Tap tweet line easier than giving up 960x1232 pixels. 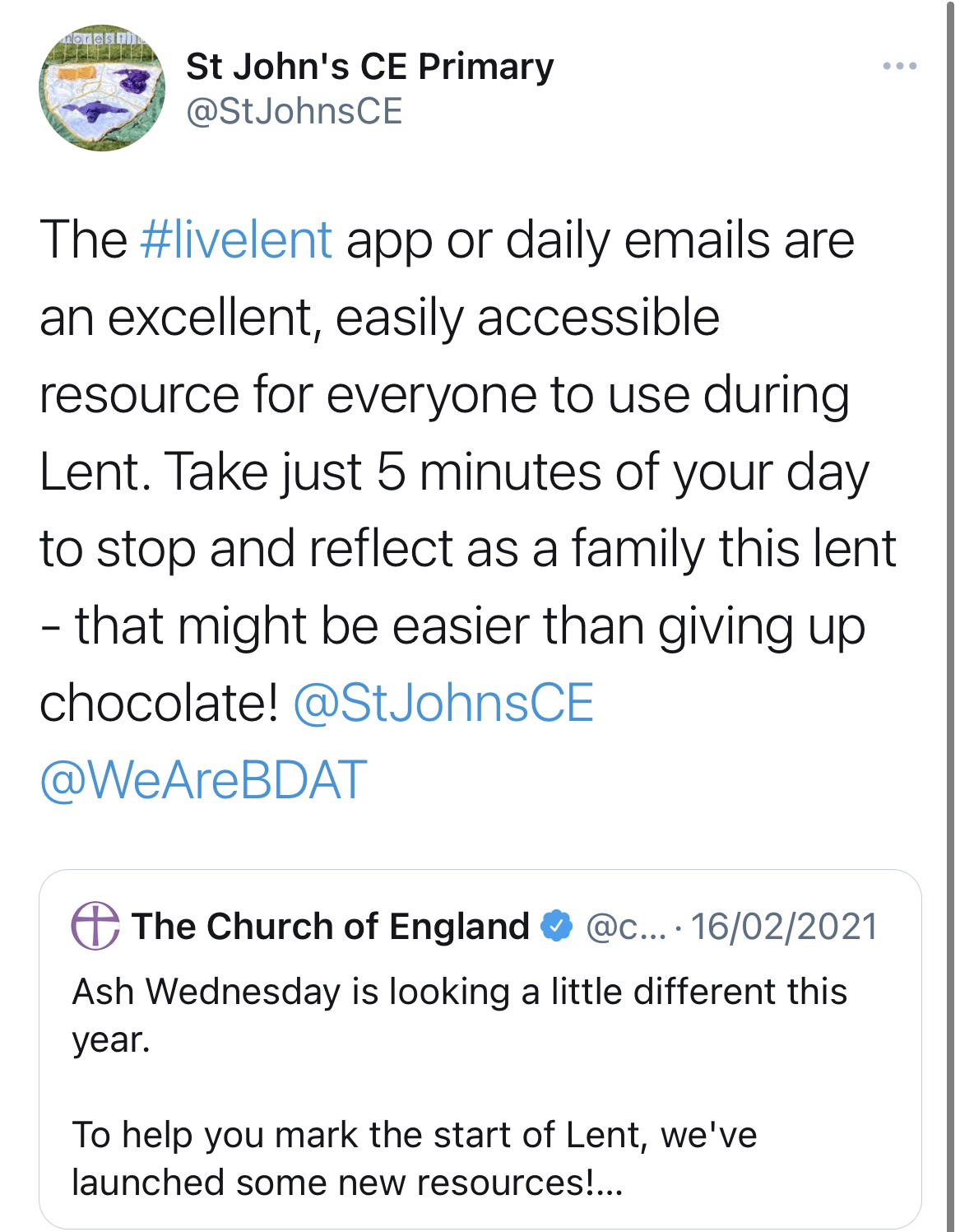coord(452,625)
